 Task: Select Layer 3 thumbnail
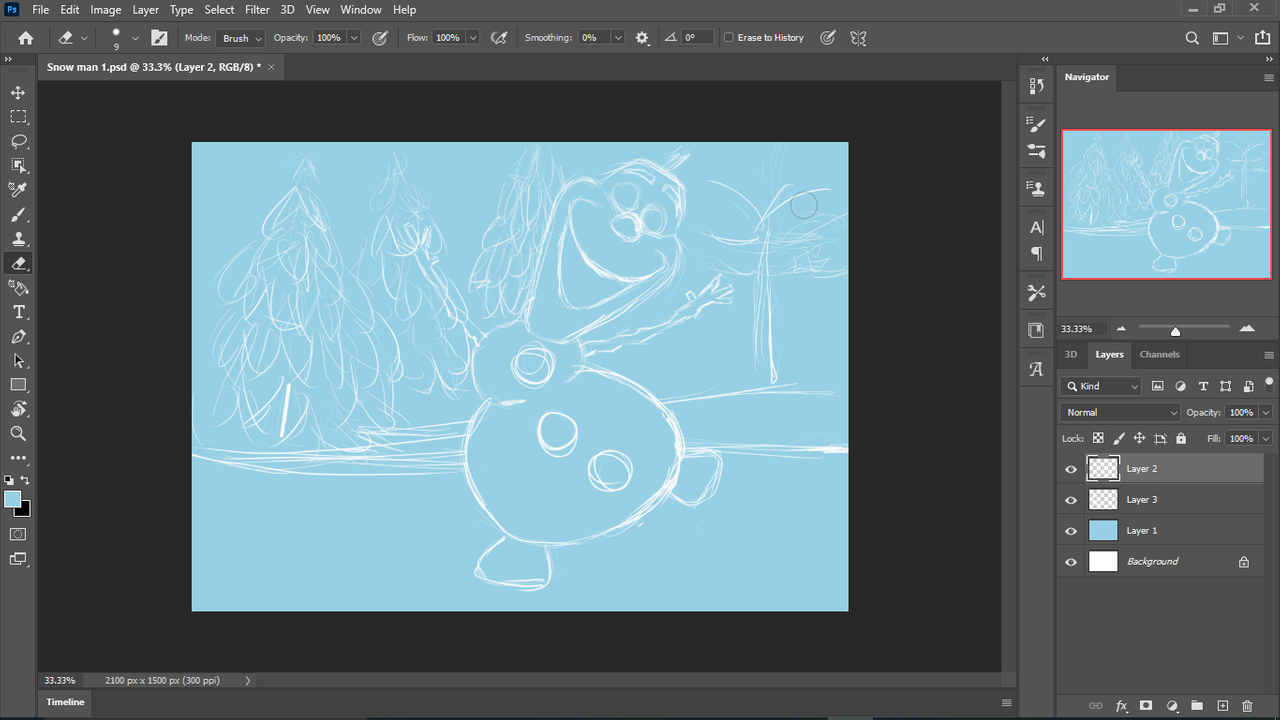[1103, 500]
